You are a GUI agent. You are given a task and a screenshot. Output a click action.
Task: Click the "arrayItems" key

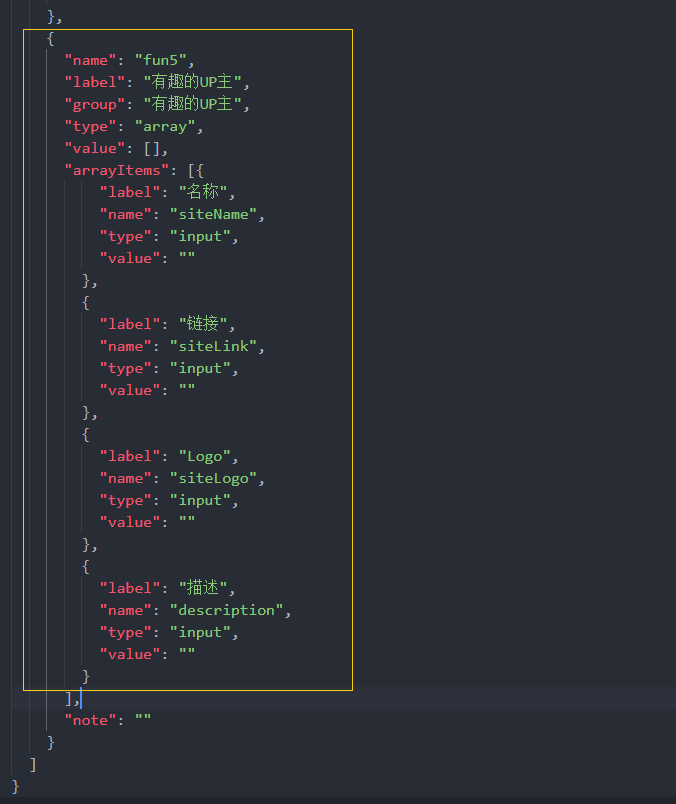[117, 170]
